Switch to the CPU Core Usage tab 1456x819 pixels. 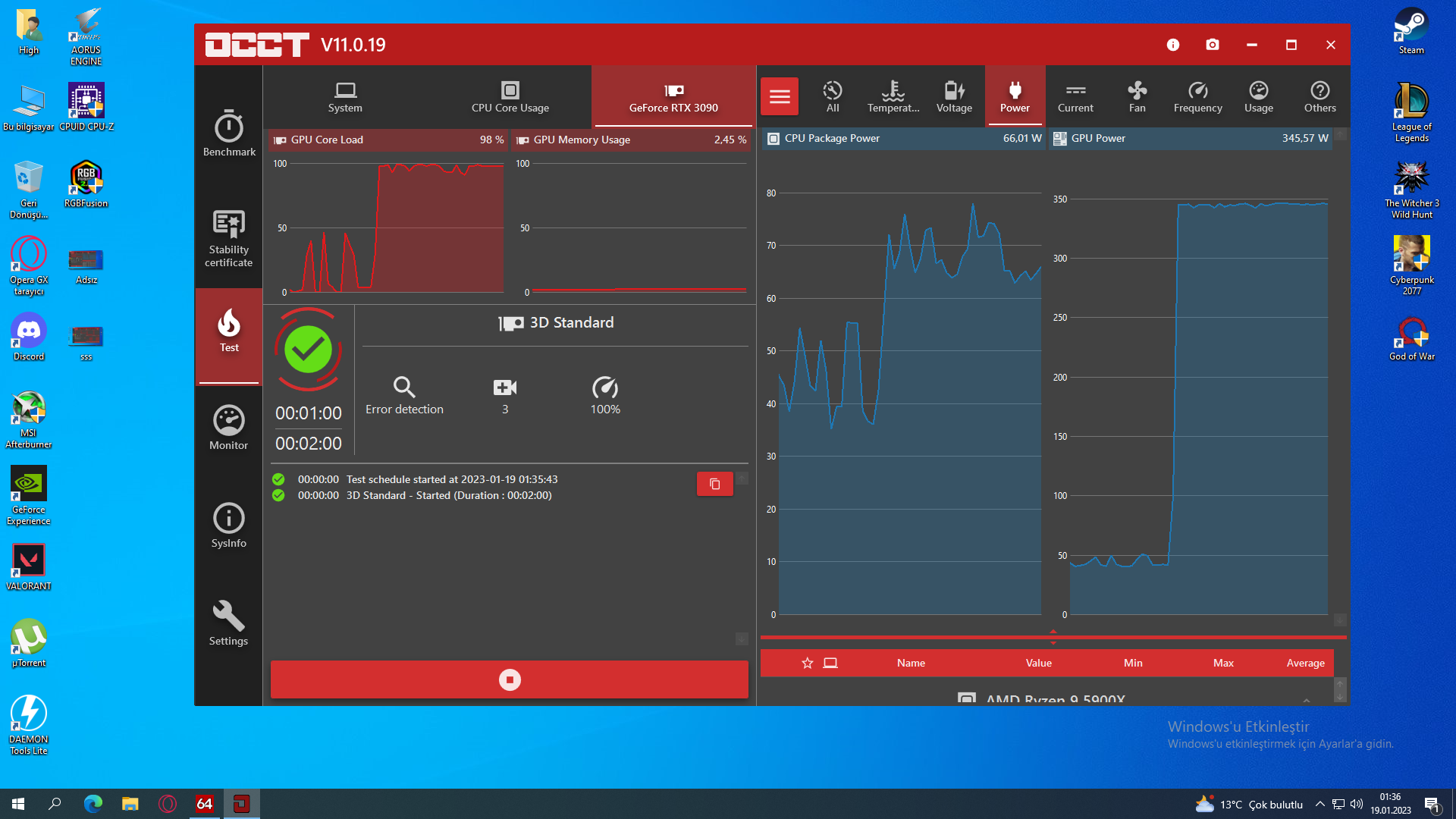pyautogui.click(x=510, y=96)
